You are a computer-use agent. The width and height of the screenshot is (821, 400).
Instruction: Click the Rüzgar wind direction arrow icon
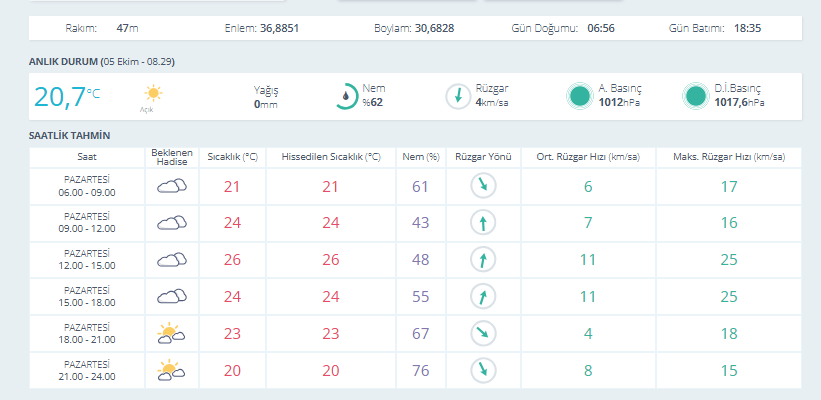(458, 96)
